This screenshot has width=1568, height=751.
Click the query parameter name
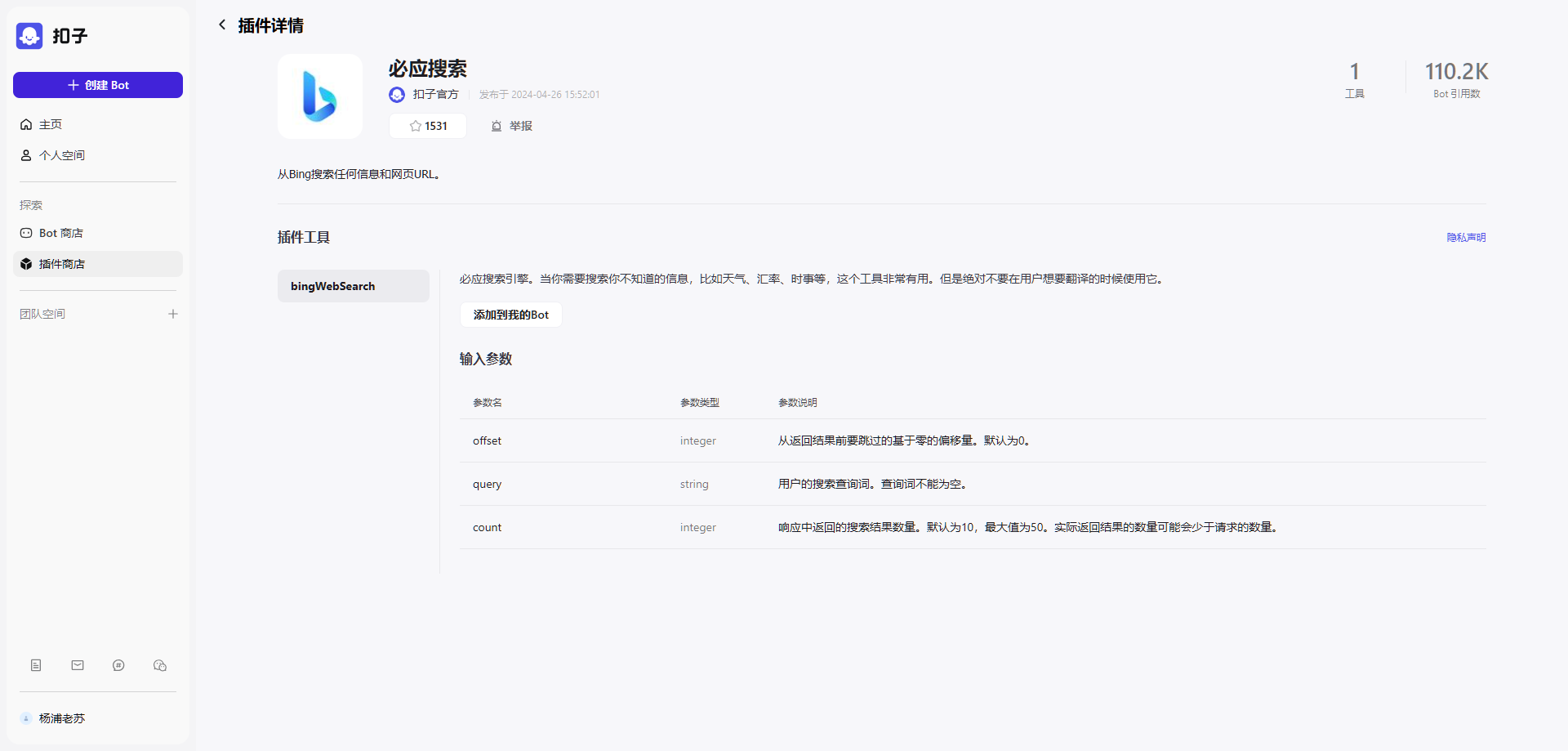(x=487, y=484)
